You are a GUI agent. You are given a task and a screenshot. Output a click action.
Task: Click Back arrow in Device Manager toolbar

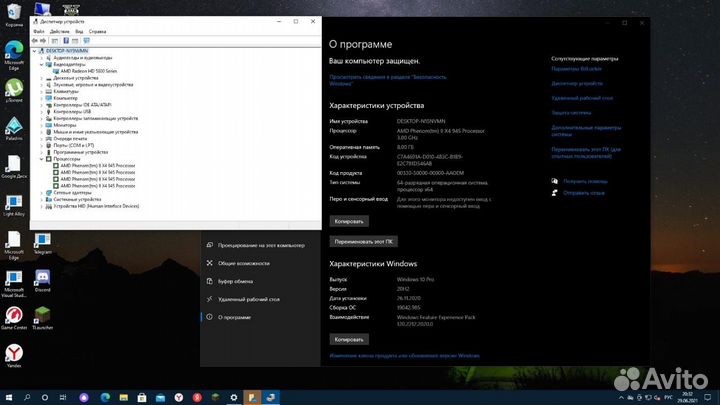[35, 41]
